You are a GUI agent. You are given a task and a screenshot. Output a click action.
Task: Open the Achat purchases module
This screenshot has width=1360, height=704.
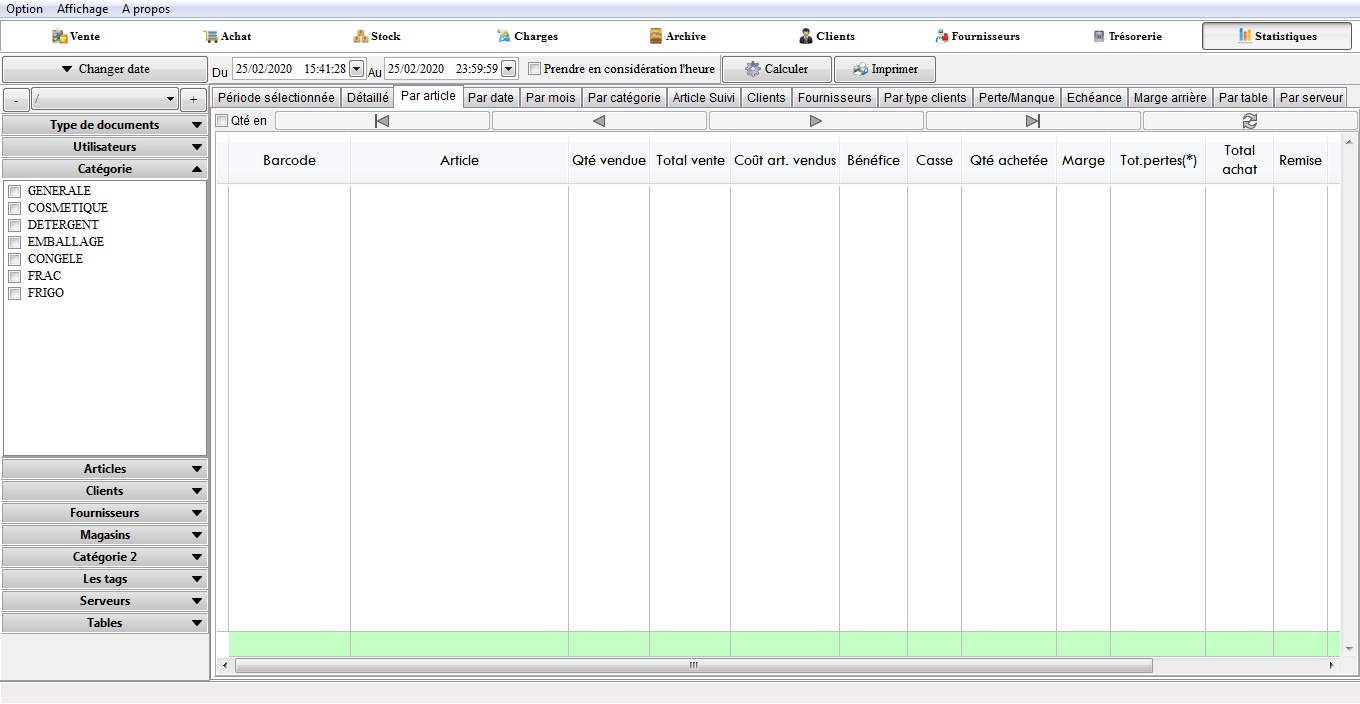click(227, 36)
